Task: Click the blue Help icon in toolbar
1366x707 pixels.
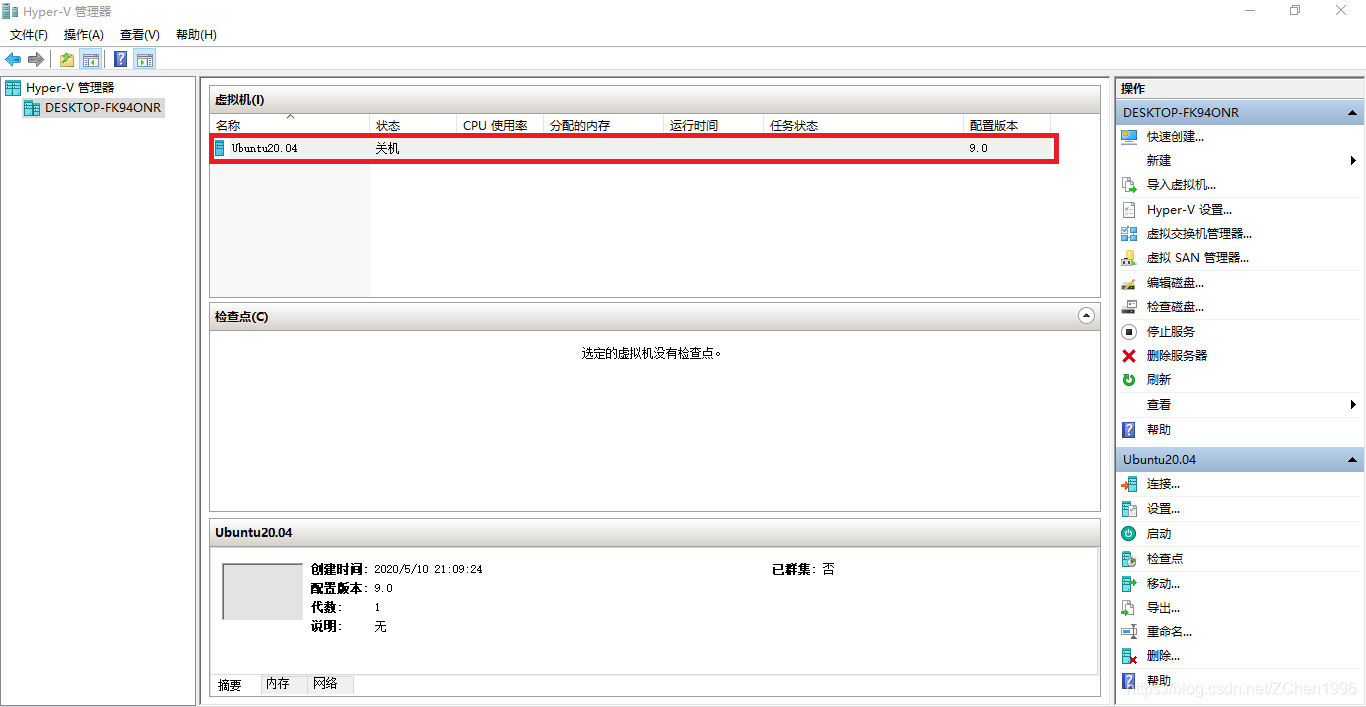Action: (x=120, y=59)
